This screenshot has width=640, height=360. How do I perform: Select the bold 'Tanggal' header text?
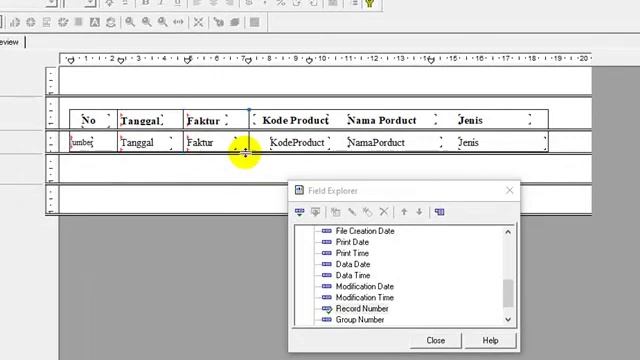pyautogui.click(x=141, y=120)
